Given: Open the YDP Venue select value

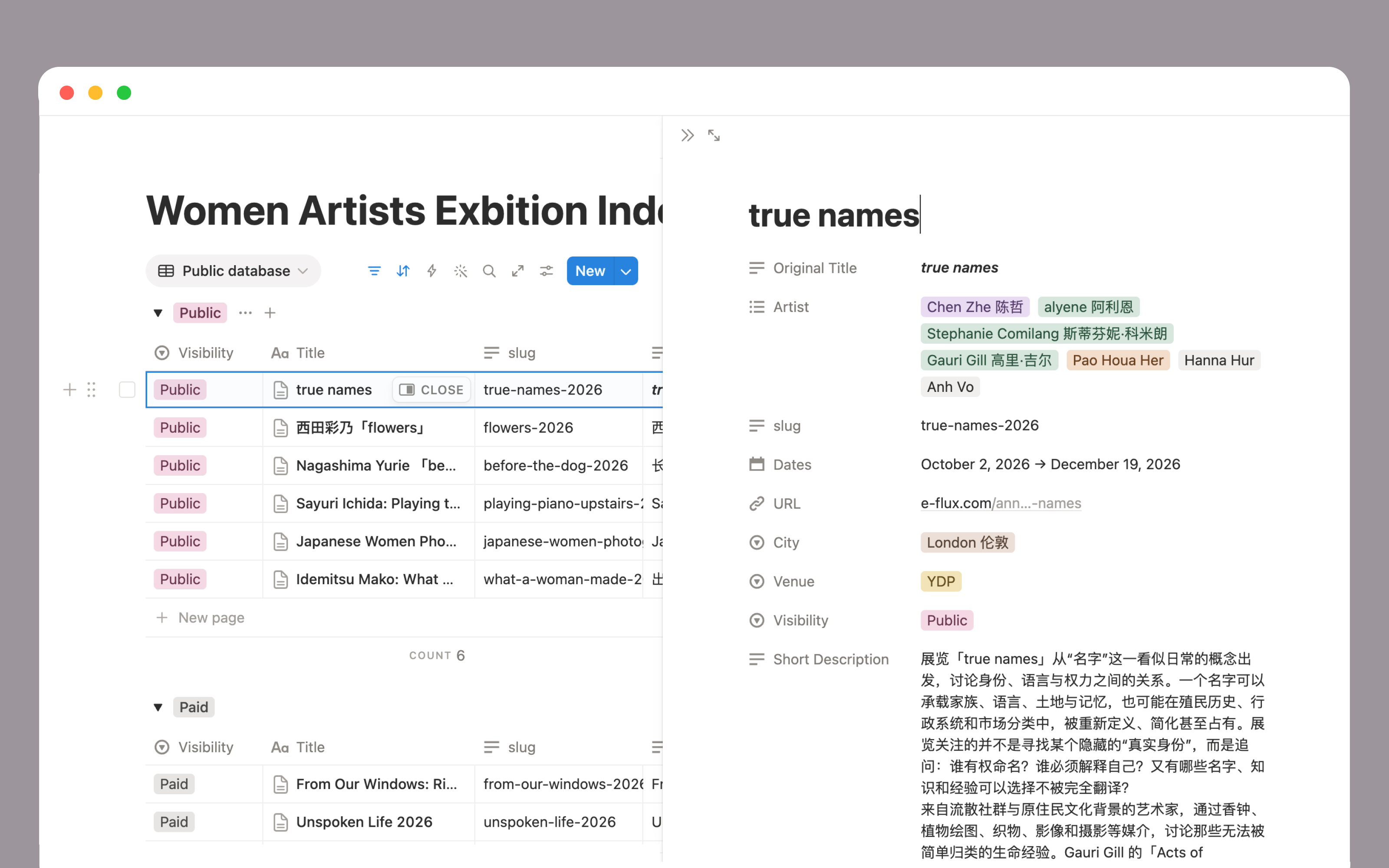Looking at the screenshot, I should (x=941, y=582).
